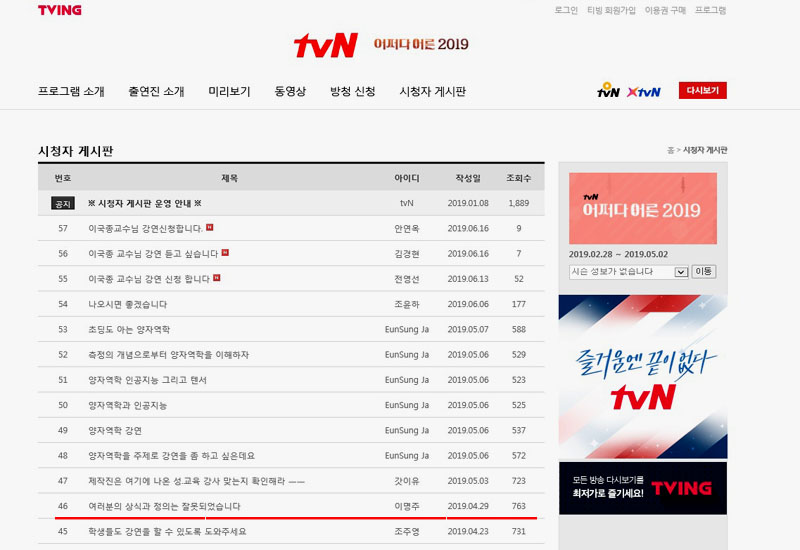Click the TVING logo in top-left
Screen dimensions: 800x550
point(60,10)
